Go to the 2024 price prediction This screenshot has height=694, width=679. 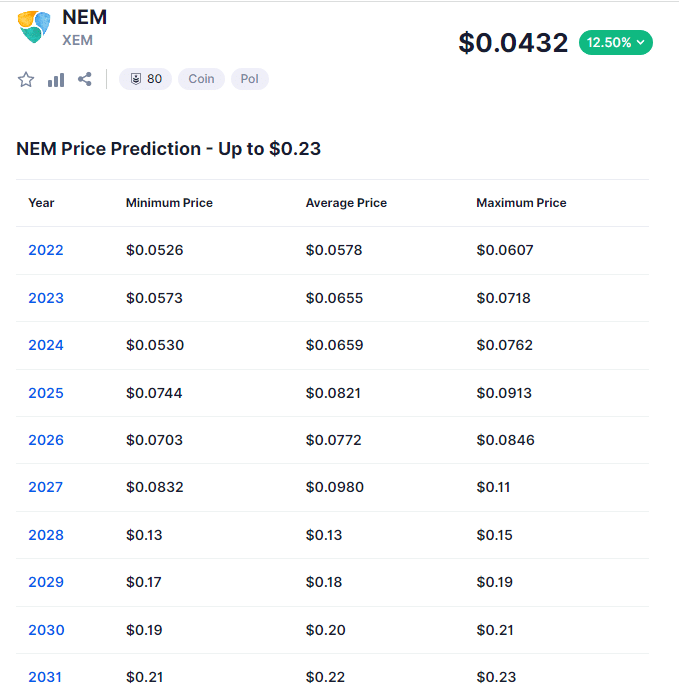tap(46, 345)
